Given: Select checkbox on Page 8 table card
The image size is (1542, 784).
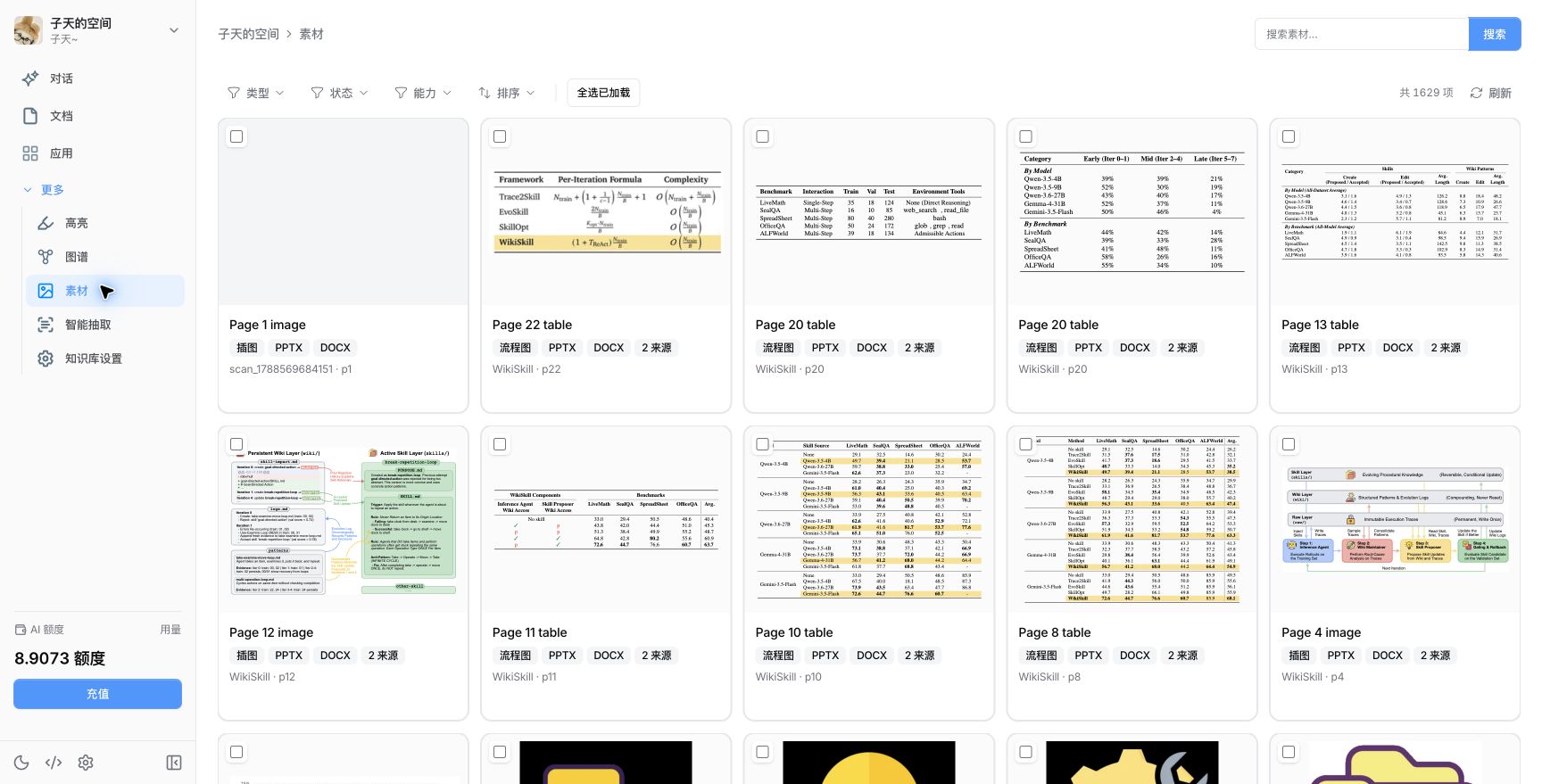Looking at the screenshot, I should (1025, 444).
